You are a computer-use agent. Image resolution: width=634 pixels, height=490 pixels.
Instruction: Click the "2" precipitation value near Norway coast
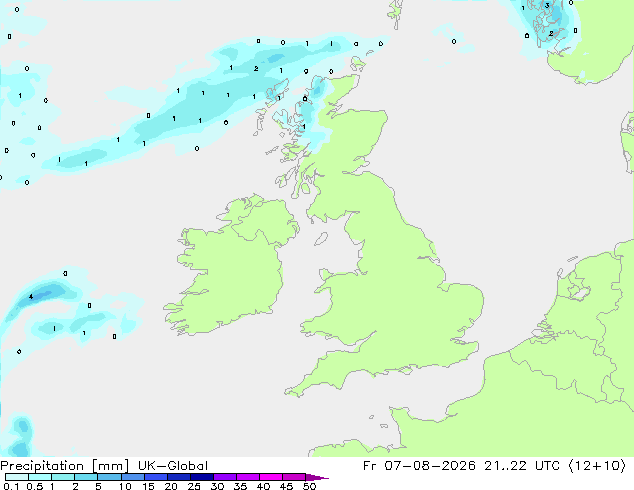551,34
